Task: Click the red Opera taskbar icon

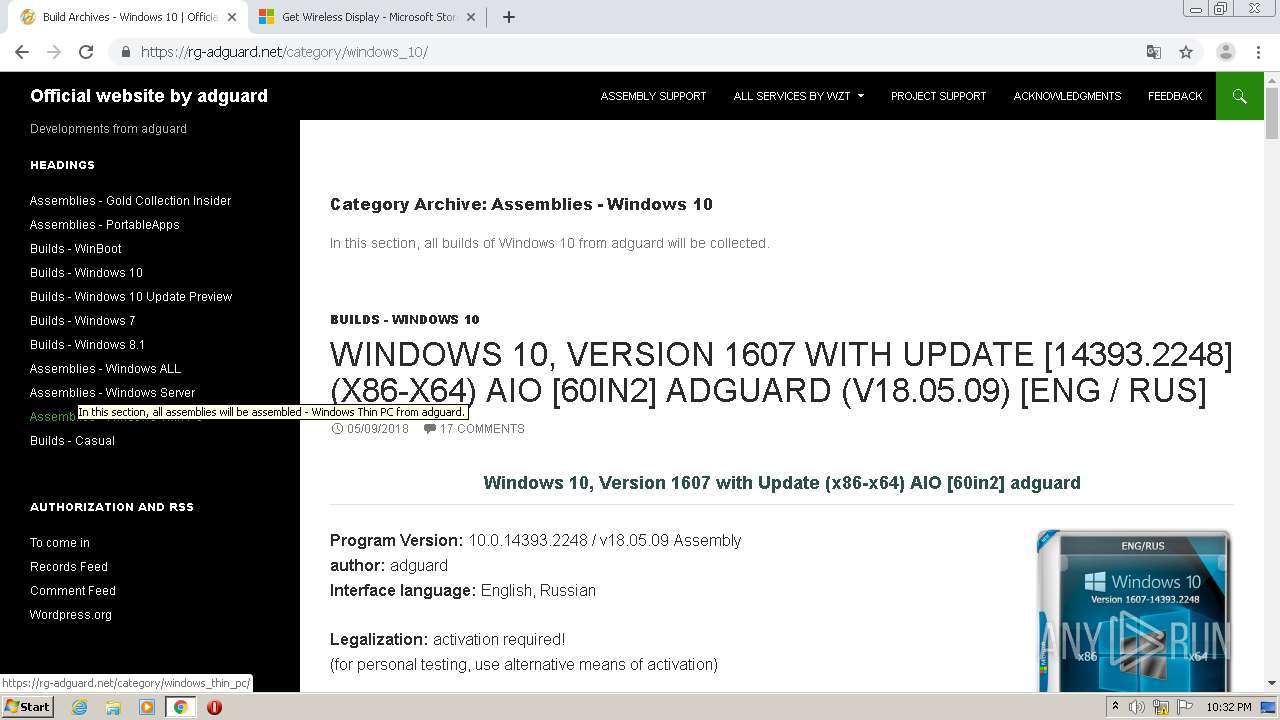Action: point(214,707)
